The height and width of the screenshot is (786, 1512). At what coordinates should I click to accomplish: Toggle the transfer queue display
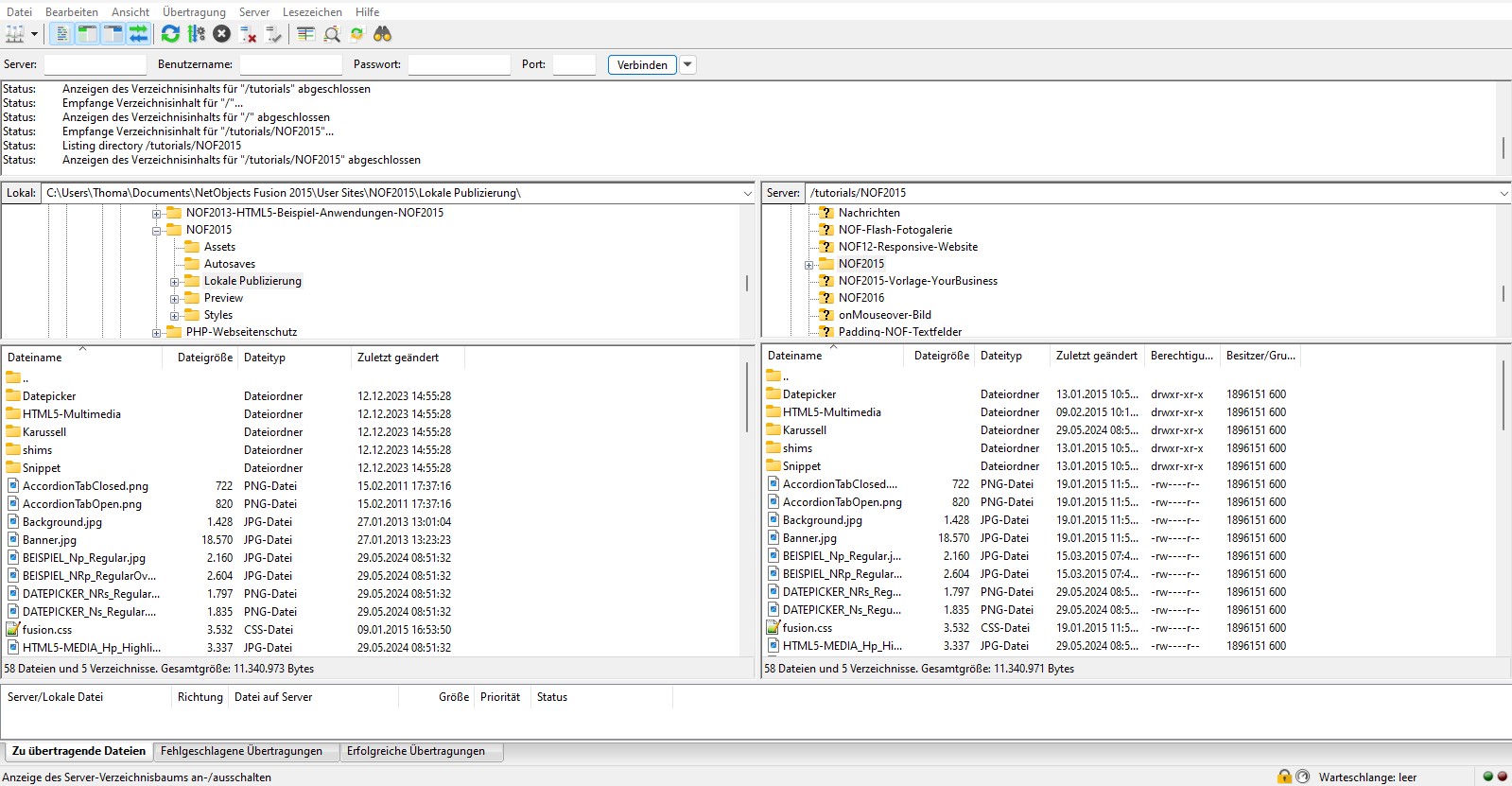tap(139, 34)
